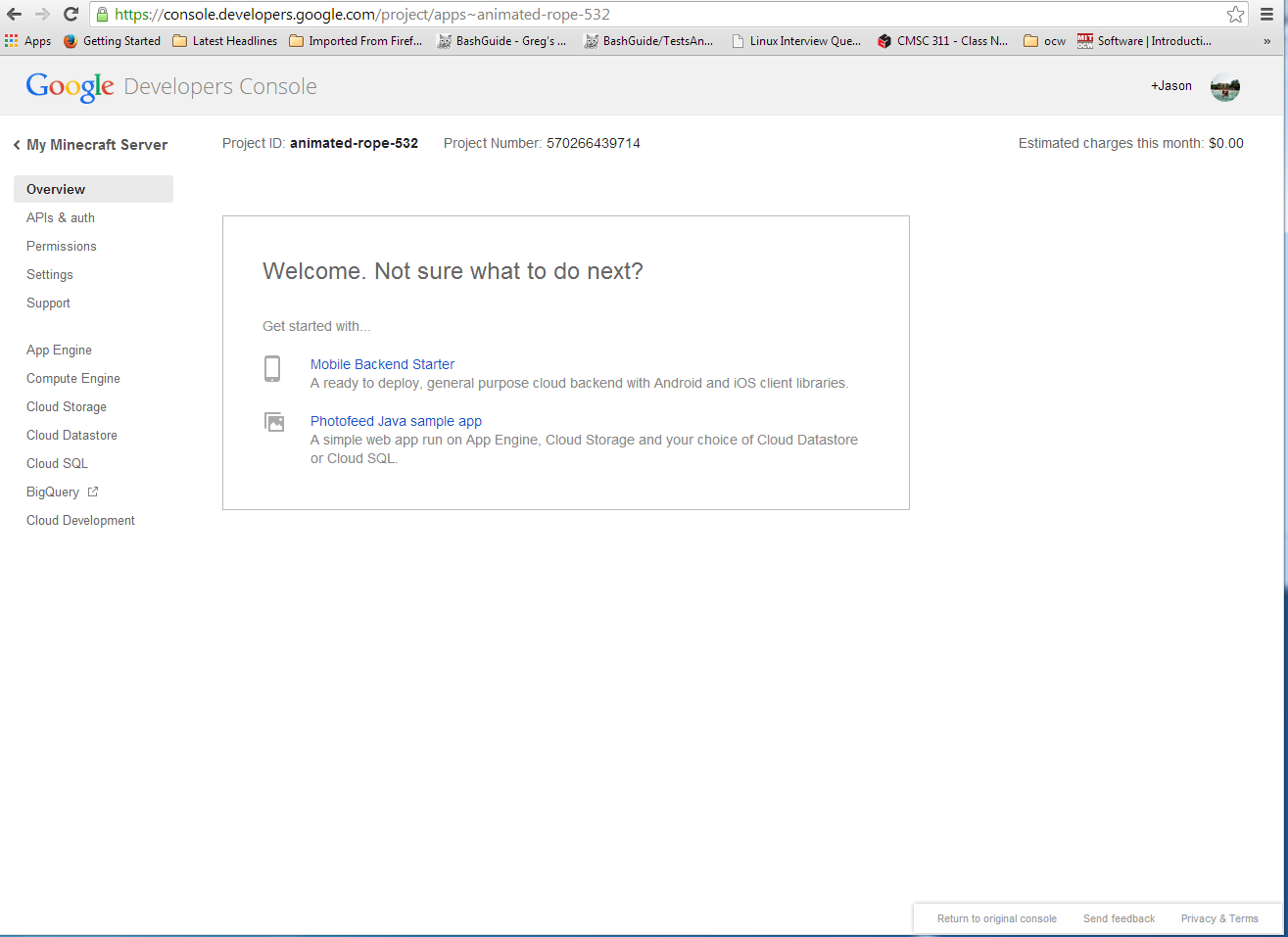The width and height of the screenshot is (1288, 937).
Task: Click the estimated charges amount $0.00
Action: (1226, 143)
